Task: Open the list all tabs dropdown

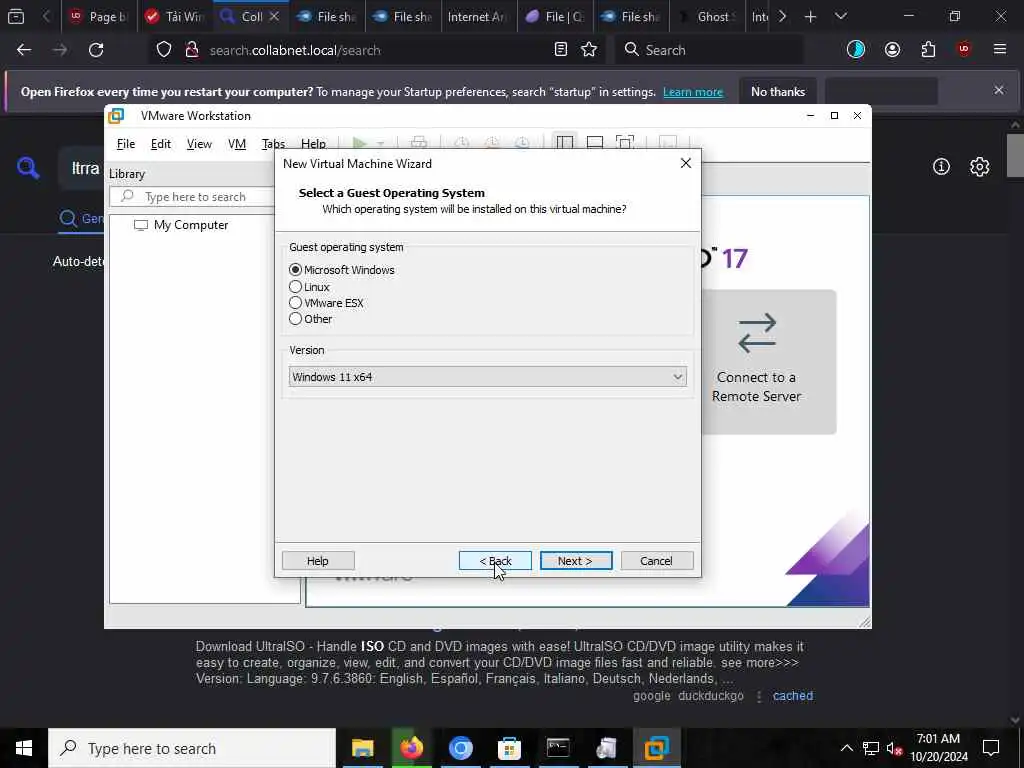Action: pyautogui.click(x=840, y=16)
